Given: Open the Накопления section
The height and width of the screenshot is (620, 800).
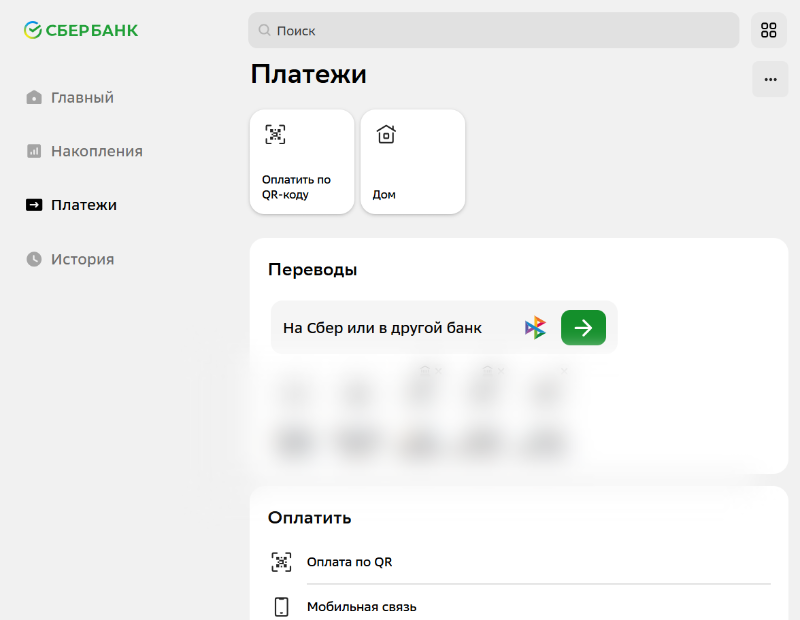Looking at the screenshot, I should click(x=96, y=151).
